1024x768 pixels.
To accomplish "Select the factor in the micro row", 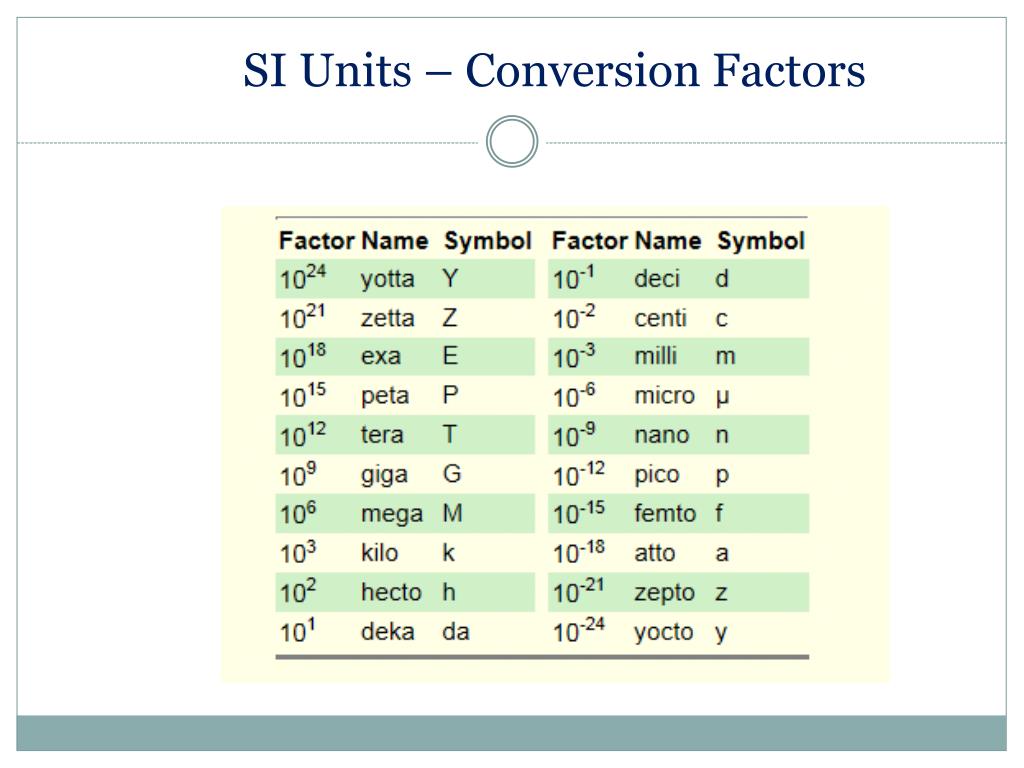I will pos(574,394).
